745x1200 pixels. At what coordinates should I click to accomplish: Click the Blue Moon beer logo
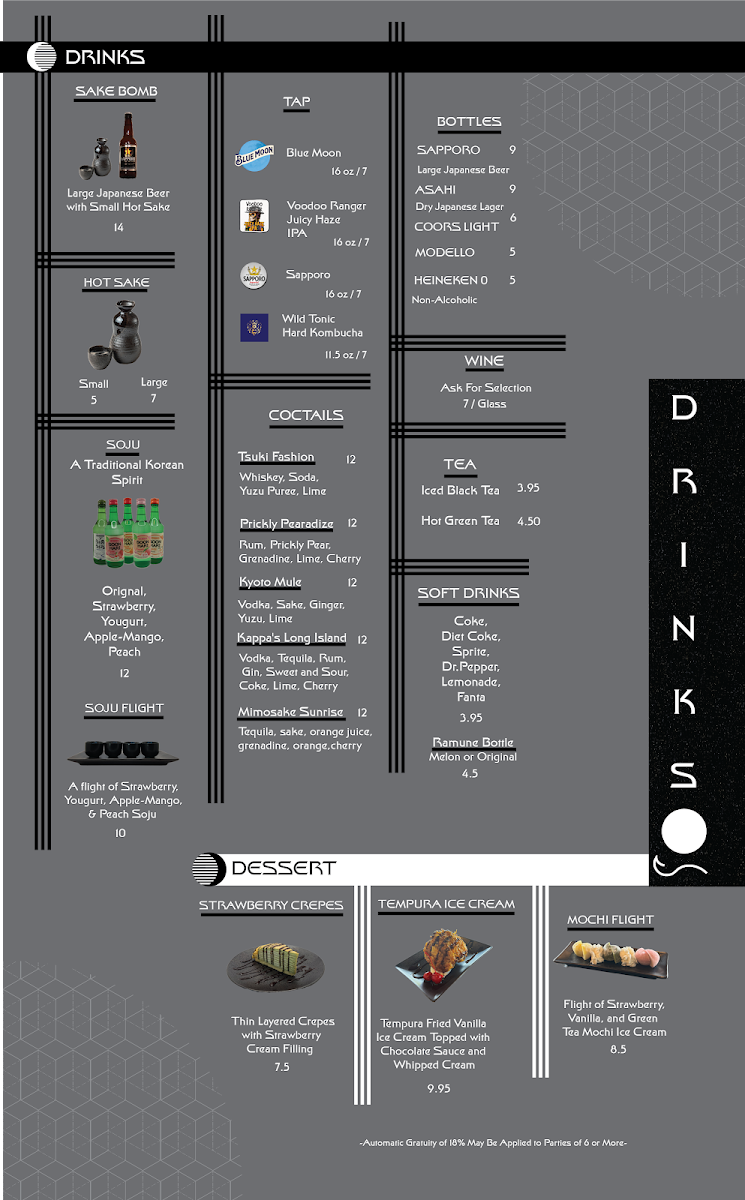[254, 155]
